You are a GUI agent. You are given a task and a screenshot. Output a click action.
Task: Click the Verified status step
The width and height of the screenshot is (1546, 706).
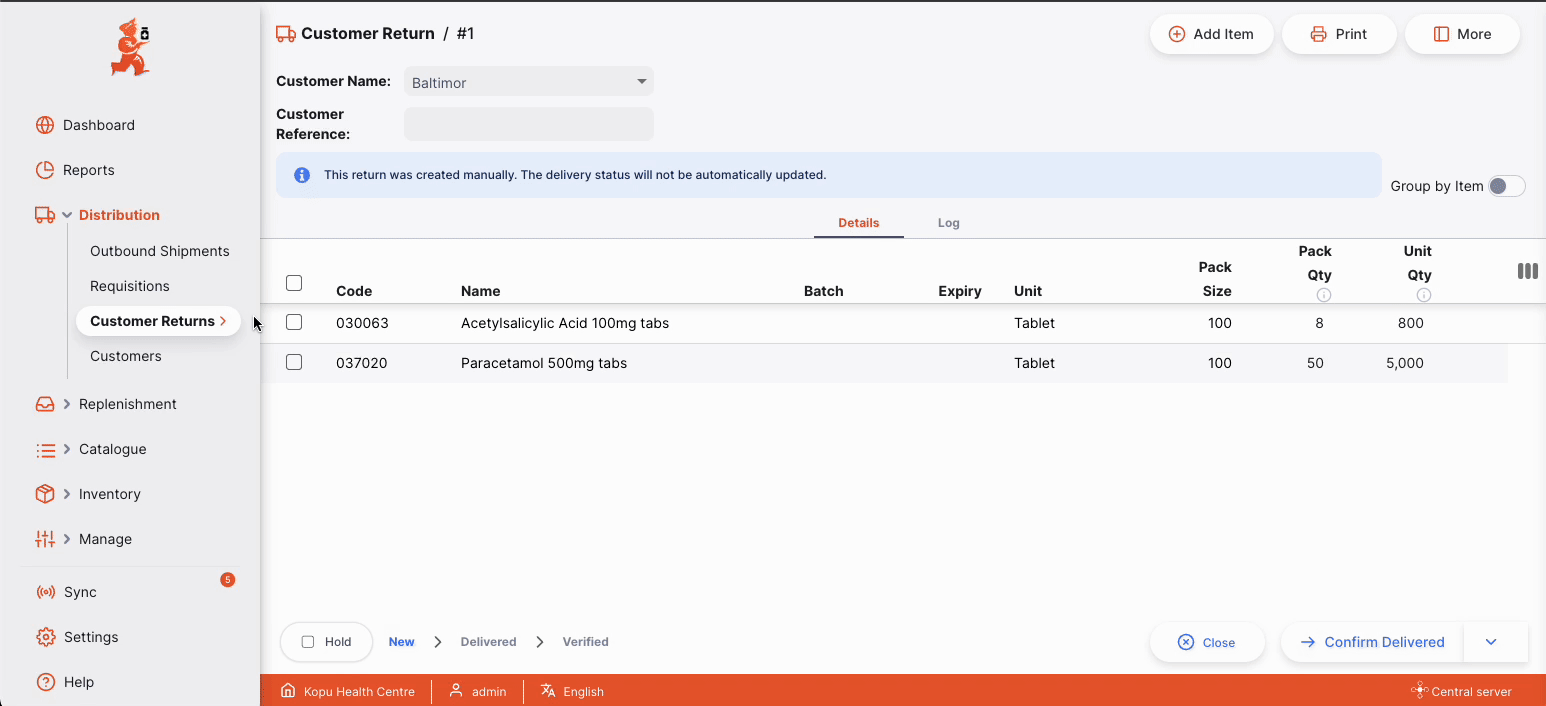[585, 642]
